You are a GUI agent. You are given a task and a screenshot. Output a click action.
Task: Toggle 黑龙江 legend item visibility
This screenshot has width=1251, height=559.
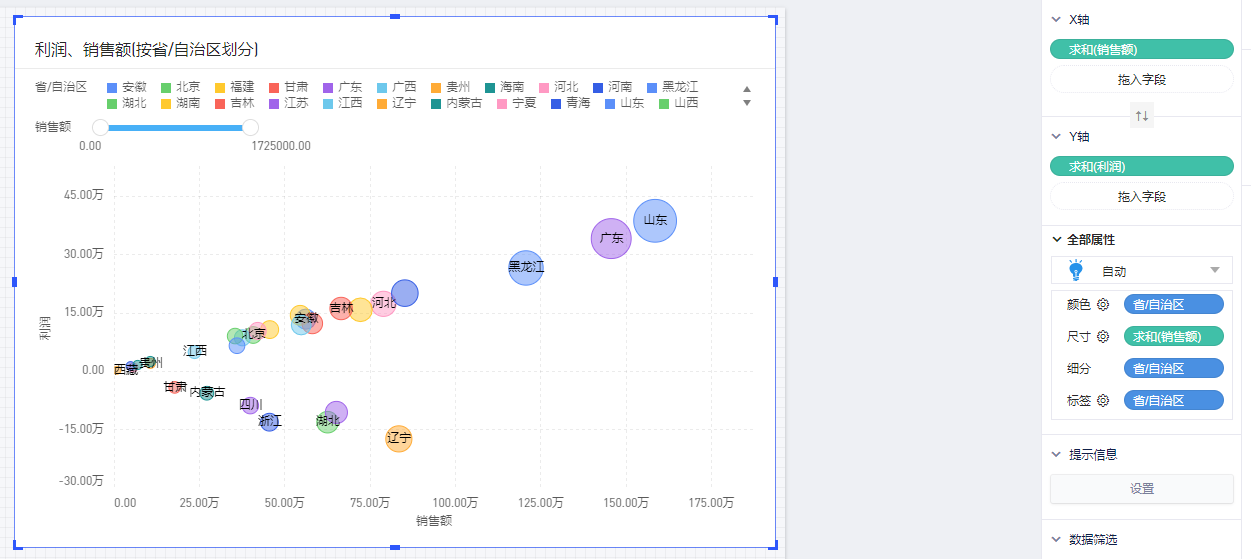[672, 87]
